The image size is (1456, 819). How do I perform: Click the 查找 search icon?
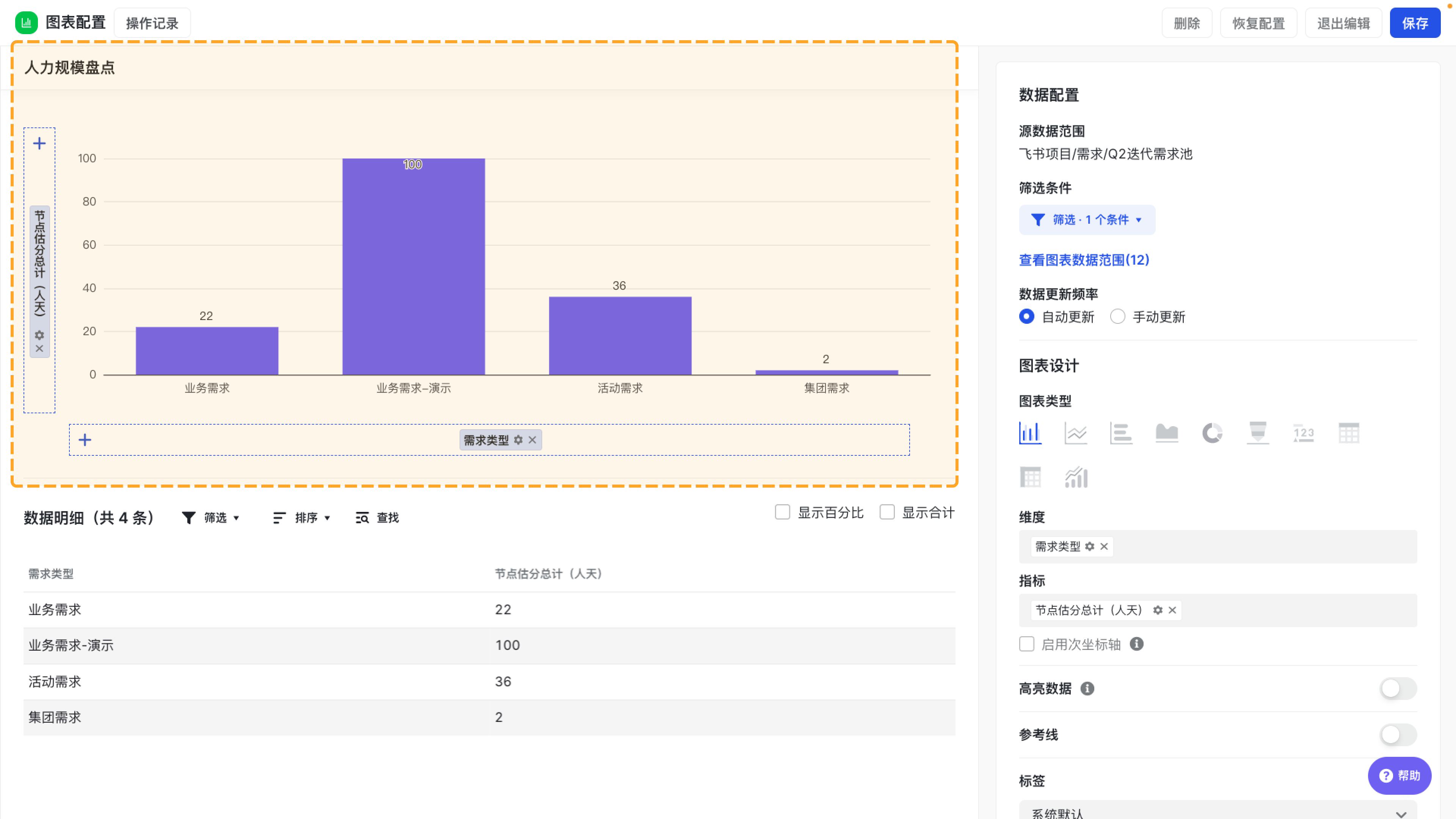tap(362, 518)
